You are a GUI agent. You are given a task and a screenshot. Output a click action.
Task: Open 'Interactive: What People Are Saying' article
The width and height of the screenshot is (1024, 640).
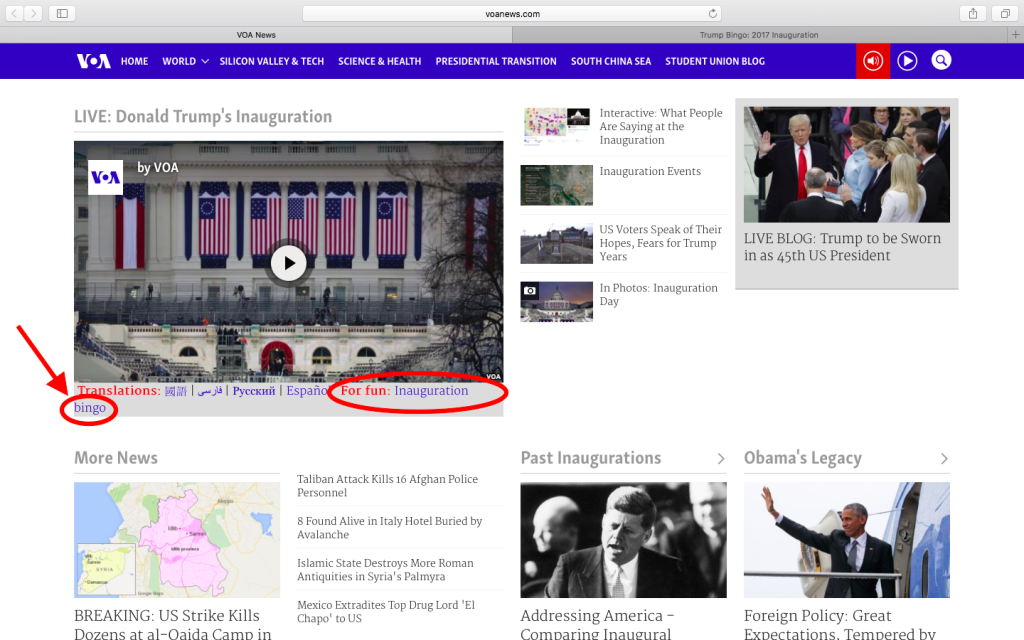(661, 127)
